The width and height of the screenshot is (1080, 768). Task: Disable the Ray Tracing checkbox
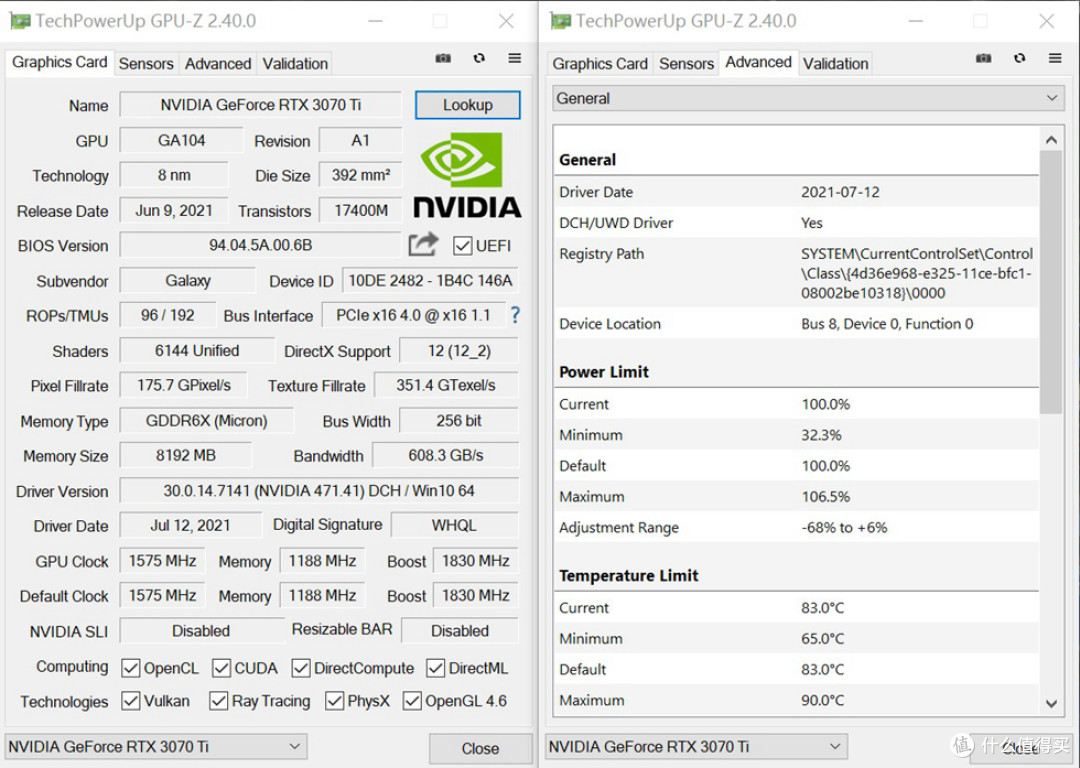click(218, 701)
